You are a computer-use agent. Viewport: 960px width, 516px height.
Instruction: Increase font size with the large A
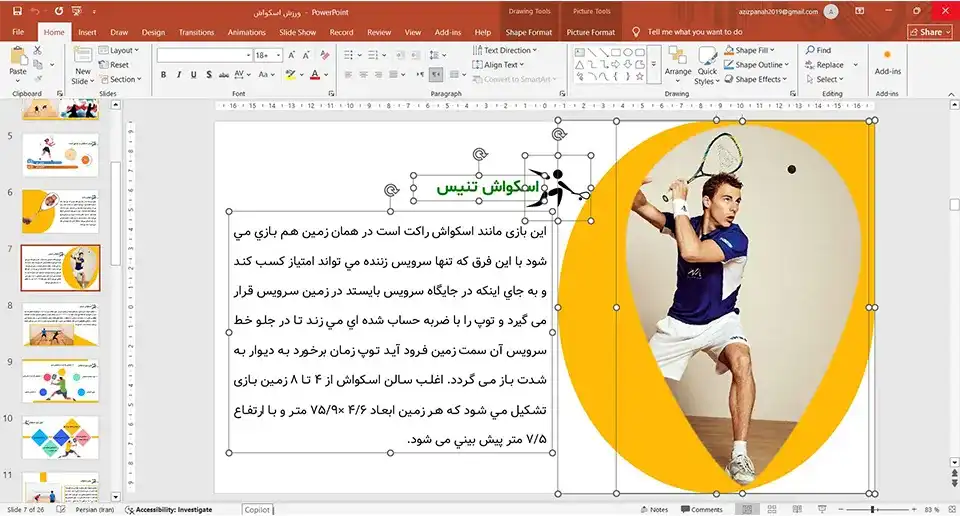291,55
